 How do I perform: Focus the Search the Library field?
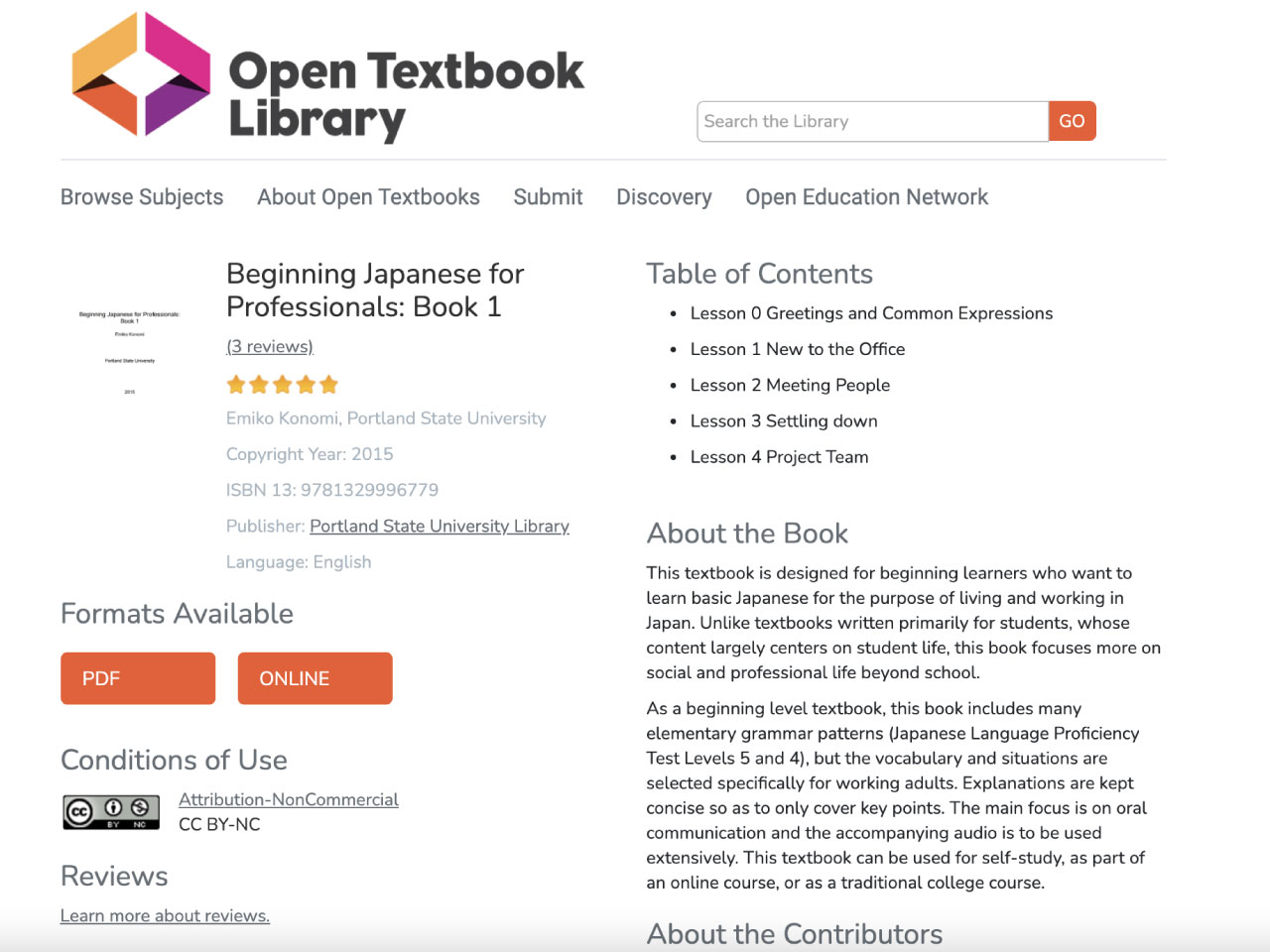pyautogui.click(x=872, y=121)
